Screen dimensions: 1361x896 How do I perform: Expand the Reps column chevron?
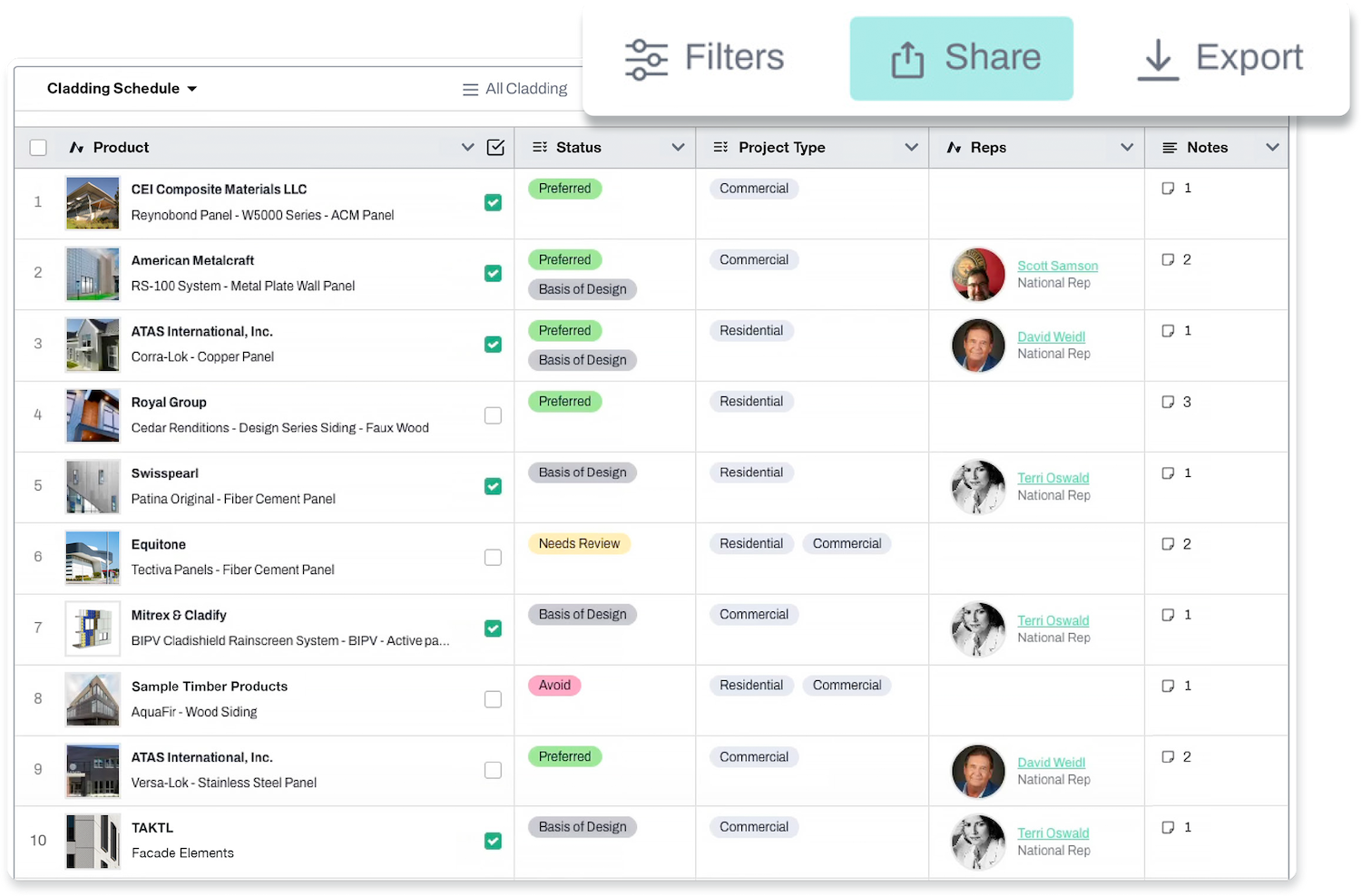point(1127,148)
